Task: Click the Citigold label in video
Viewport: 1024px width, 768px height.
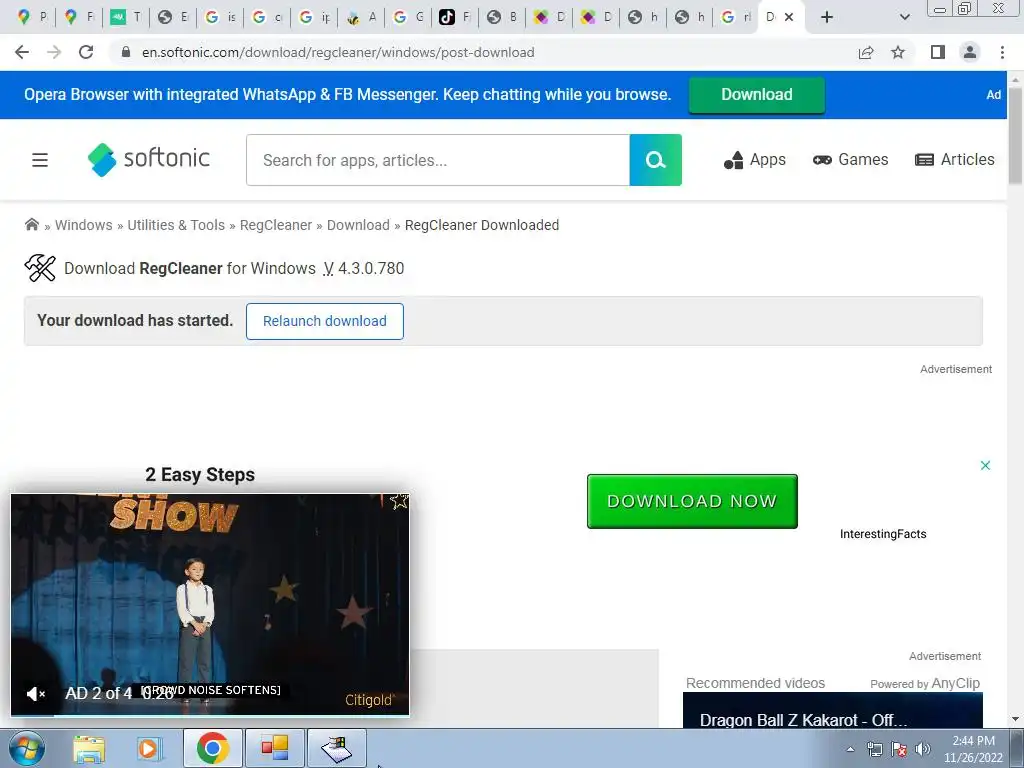Action: (x=369, y=700)
